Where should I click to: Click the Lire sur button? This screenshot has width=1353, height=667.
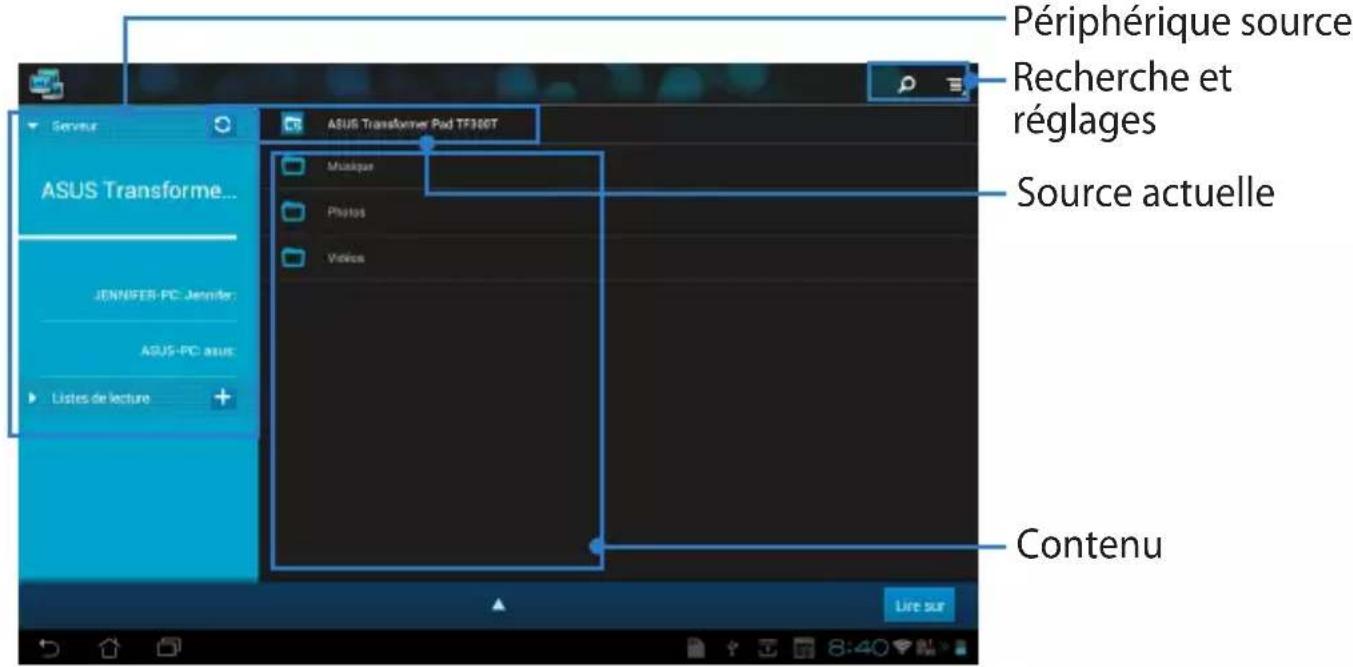(x=919, y=606)
